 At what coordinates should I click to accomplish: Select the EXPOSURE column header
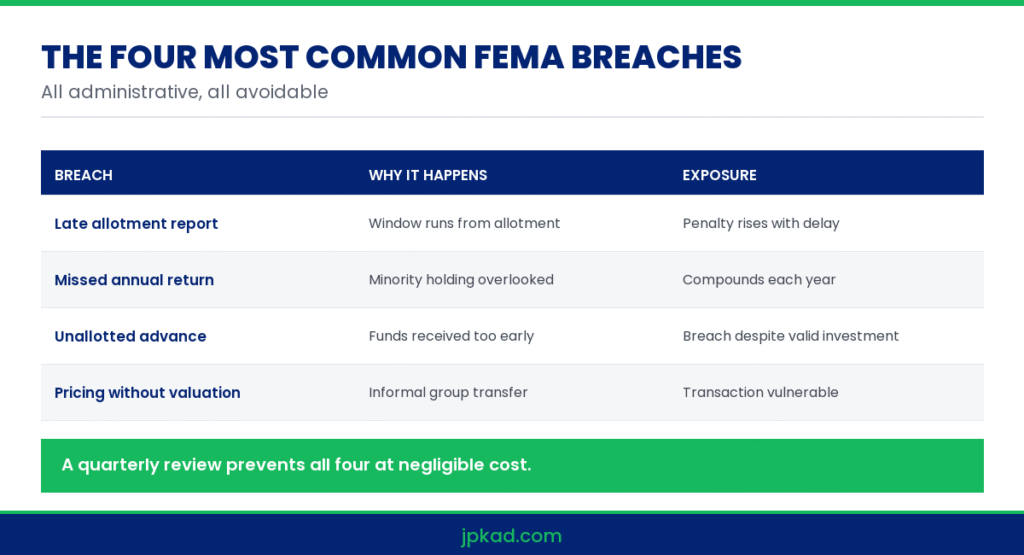tap(719, 175)
